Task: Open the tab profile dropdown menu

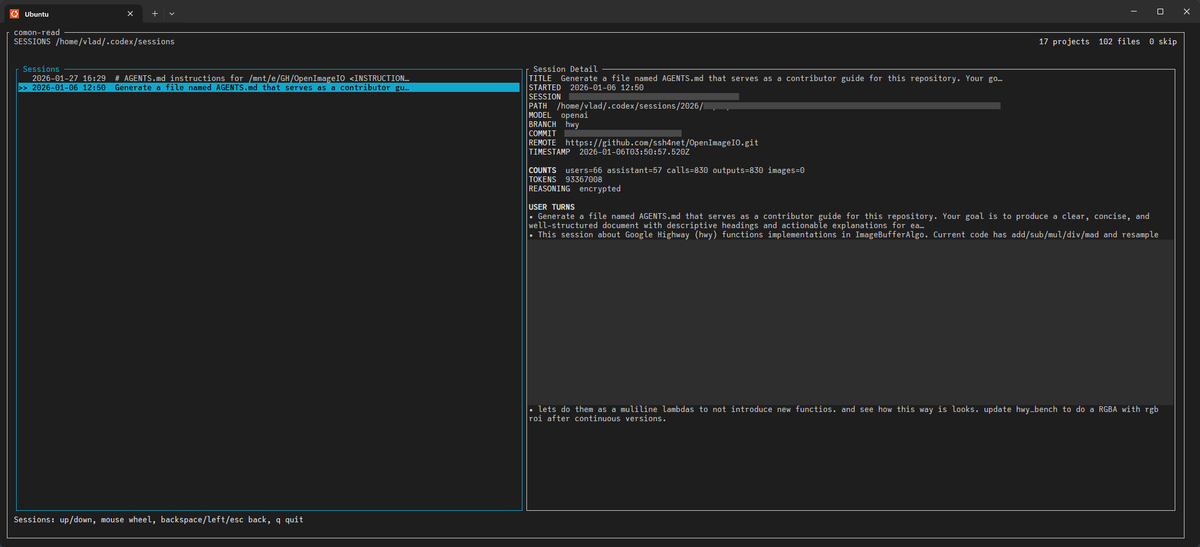Action: click(x=172, y=13)
